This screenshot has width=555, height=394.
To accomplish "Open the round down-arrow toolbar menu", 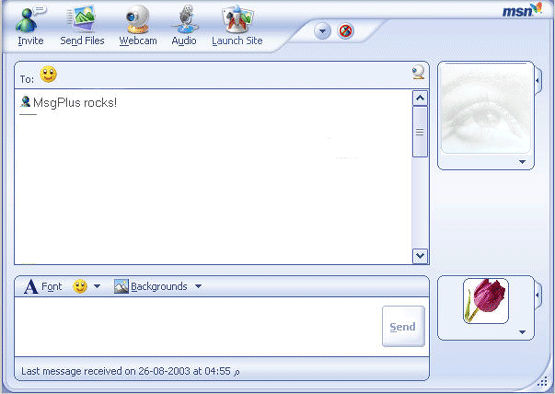I will pyautogui.click(x=322, y=31).
